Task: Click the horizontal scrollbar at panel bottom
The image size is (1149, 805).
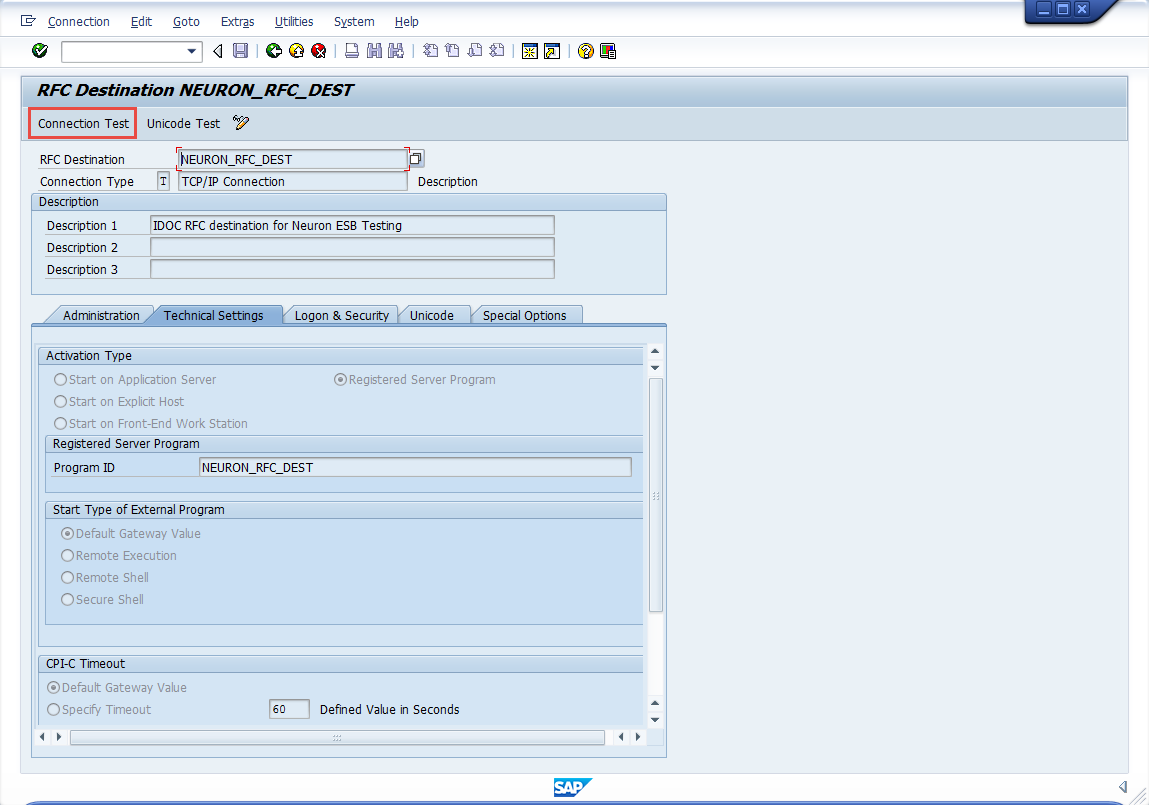Action: click(337, 737)
